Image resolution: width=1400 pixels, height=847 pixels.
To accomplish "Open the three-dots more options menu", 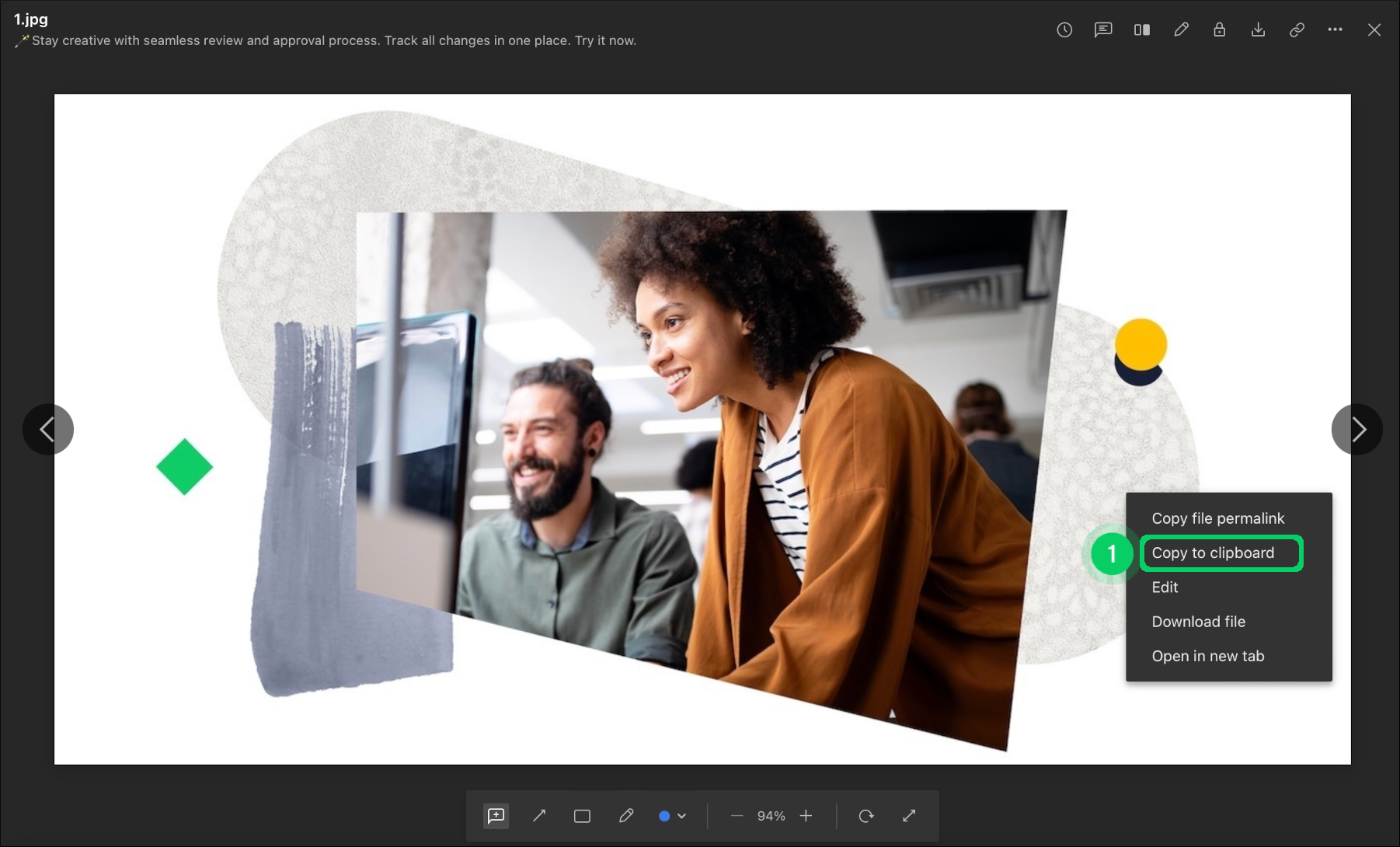I will (1335, 30).
